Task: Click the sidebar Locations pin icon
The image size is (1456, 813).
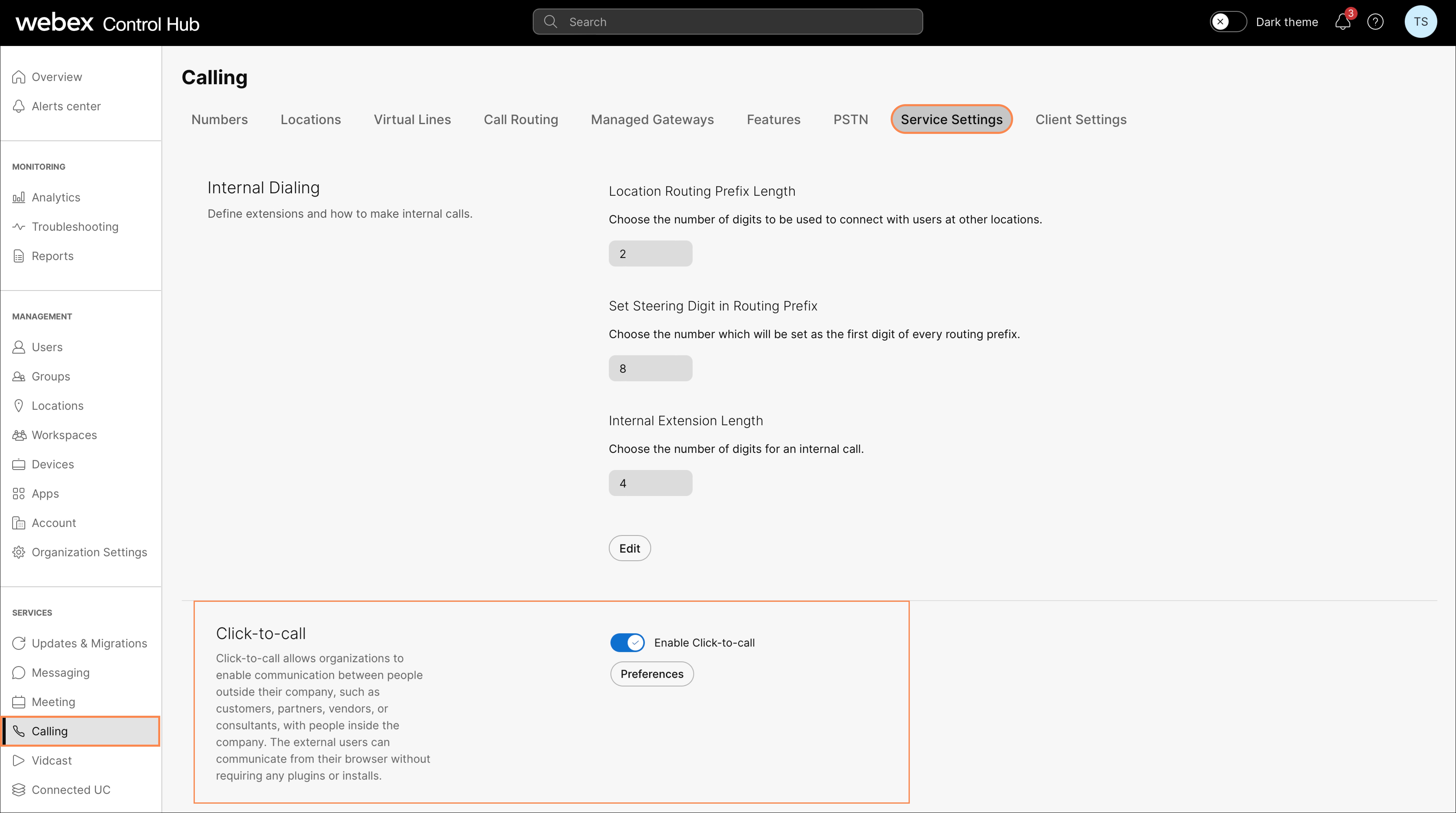Action: pos(19,406)
